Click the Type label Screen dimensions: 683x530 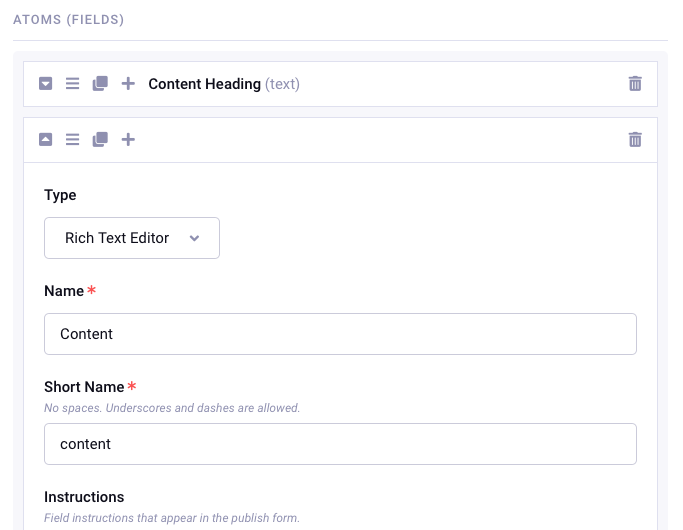pyautogui.click(x=60, y=195)
